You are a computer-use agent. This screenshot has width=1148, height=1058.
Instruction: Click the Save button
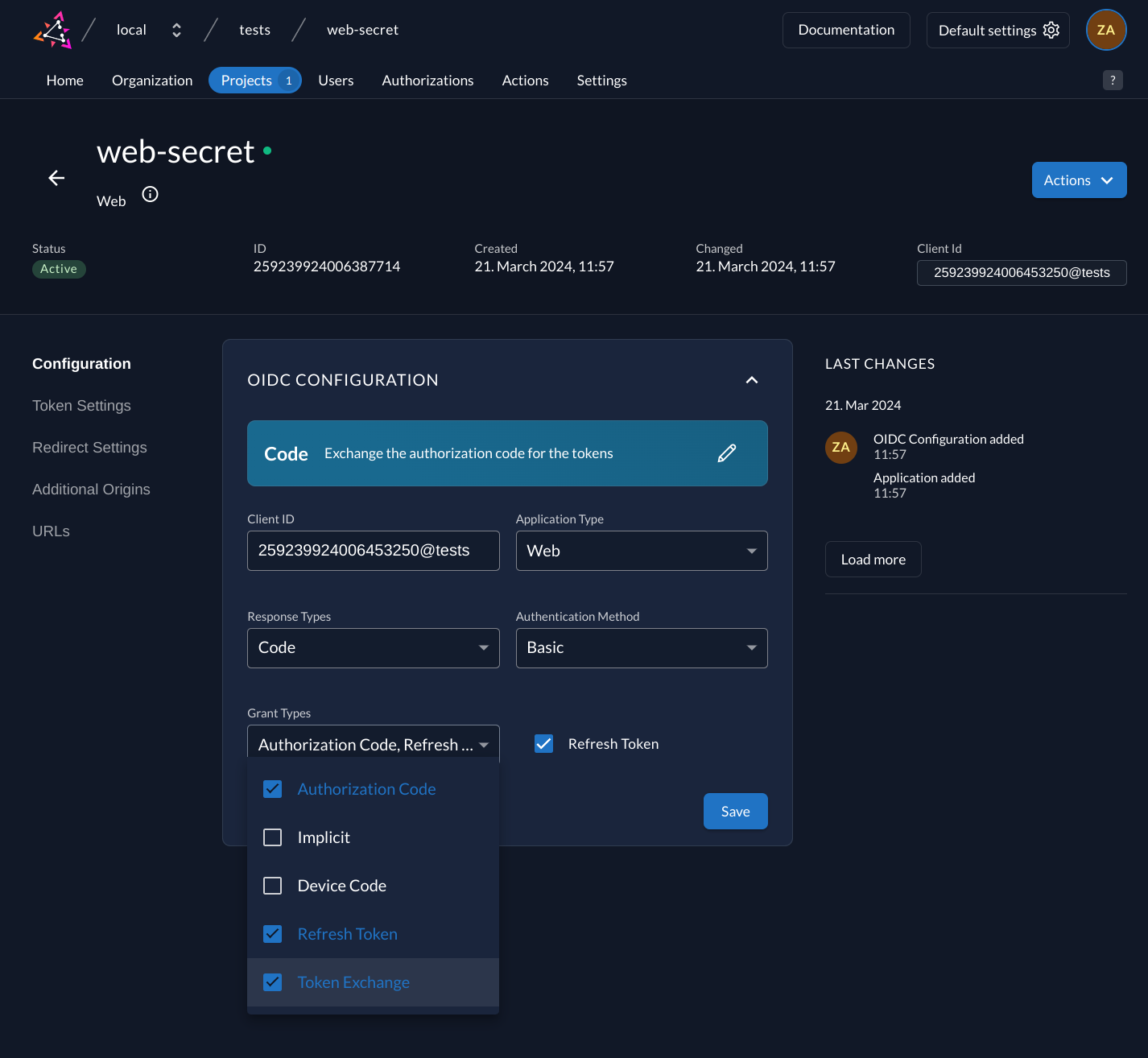point(735,811)
